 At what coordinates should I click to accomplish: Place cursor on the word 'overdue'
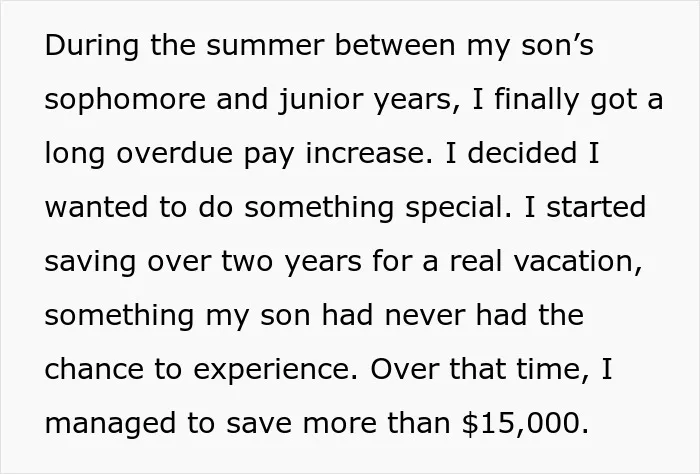pyautogui.click(x=175, y=153)
